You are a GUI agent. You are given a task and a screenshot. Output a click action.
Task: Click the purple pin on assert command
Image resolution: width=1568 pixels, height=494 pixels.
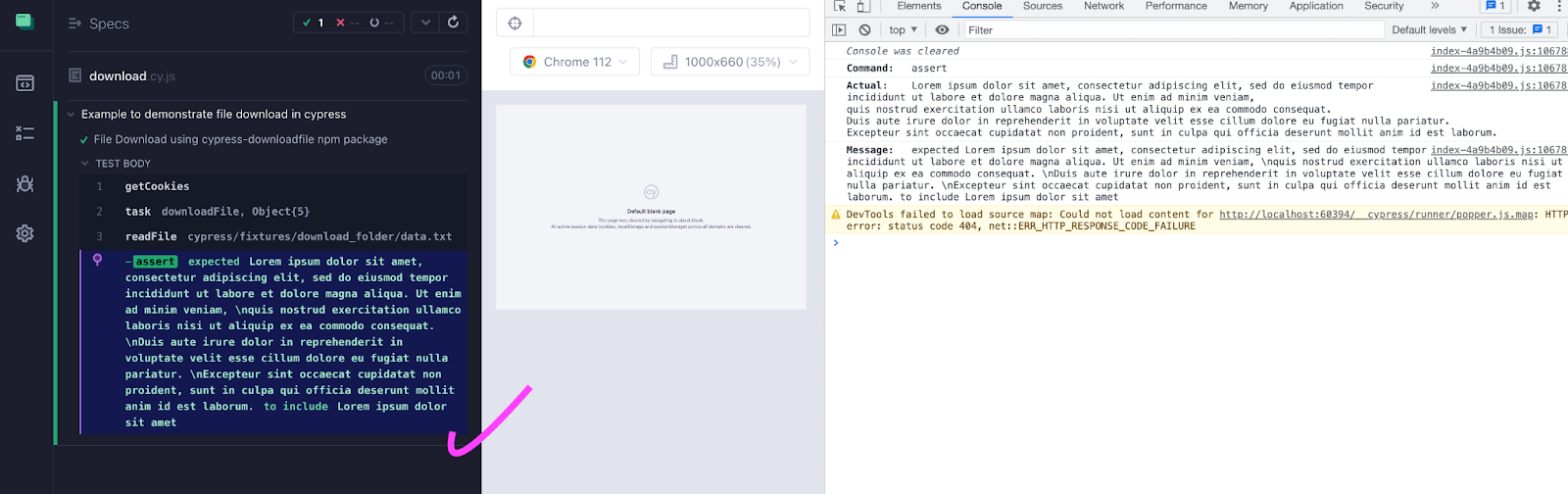point(97,260)
